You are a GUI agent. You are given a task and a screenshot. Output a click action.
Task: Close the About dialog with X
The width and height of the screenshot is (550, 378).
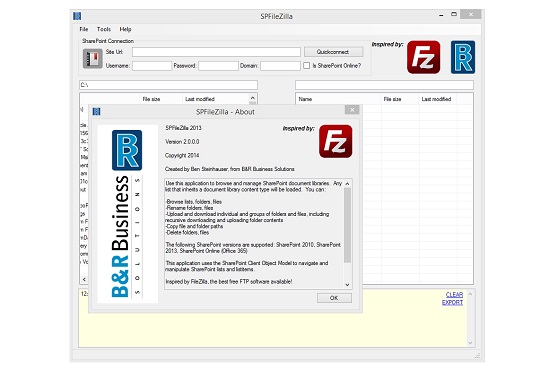click(x=352, y=110)
